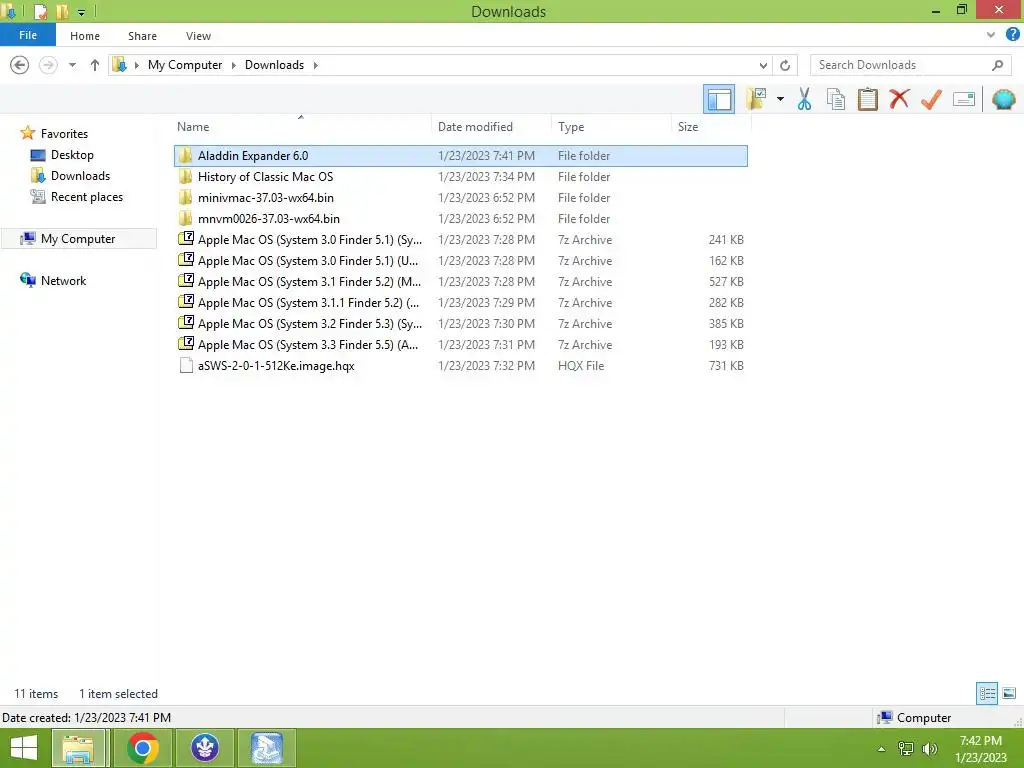Viewport: 1024px width, 768px height.
Task: Select System 3.1.1 Finder 5.2 archive
Action: [460, 302]
